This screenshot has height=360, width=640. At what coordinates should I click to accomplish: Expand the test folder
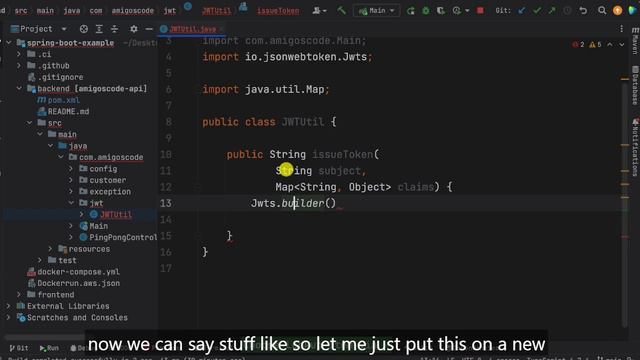point(40,260)
